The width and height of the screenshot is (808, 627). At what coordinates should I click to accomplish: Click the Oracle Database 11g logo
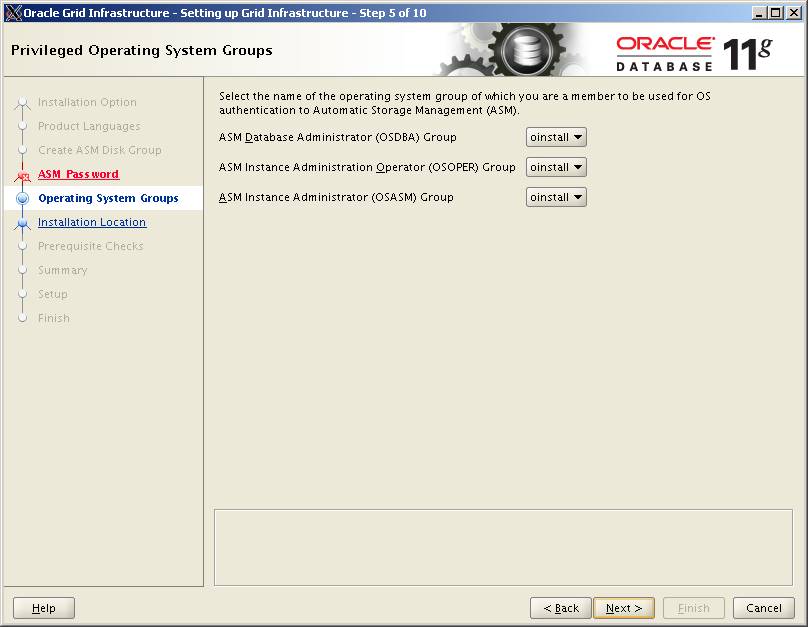point(694,54)
